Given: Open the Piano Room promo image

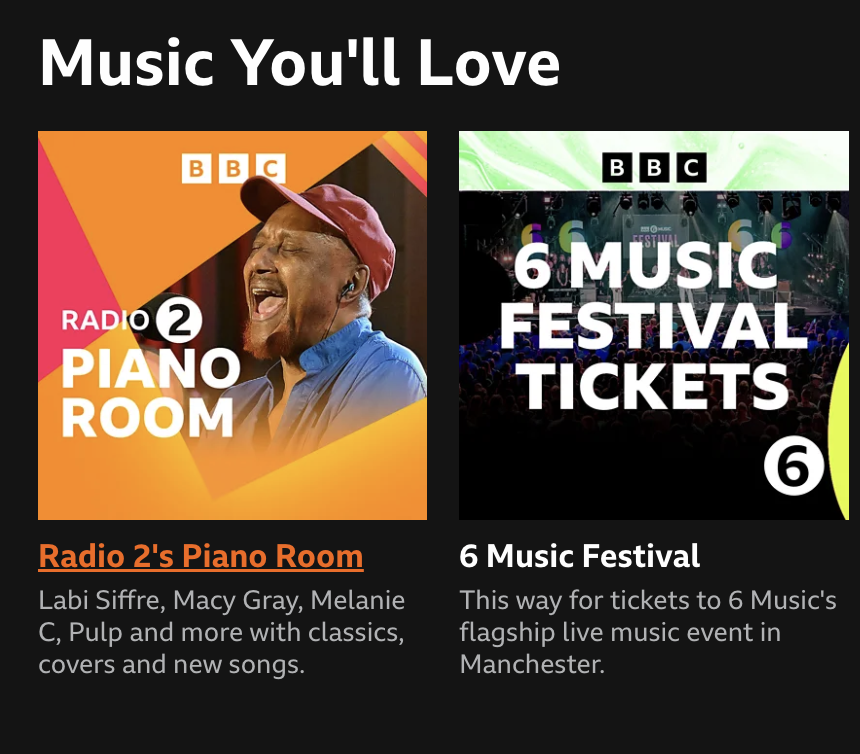Looking at the screenshot, I should click(x=232, y=324).
